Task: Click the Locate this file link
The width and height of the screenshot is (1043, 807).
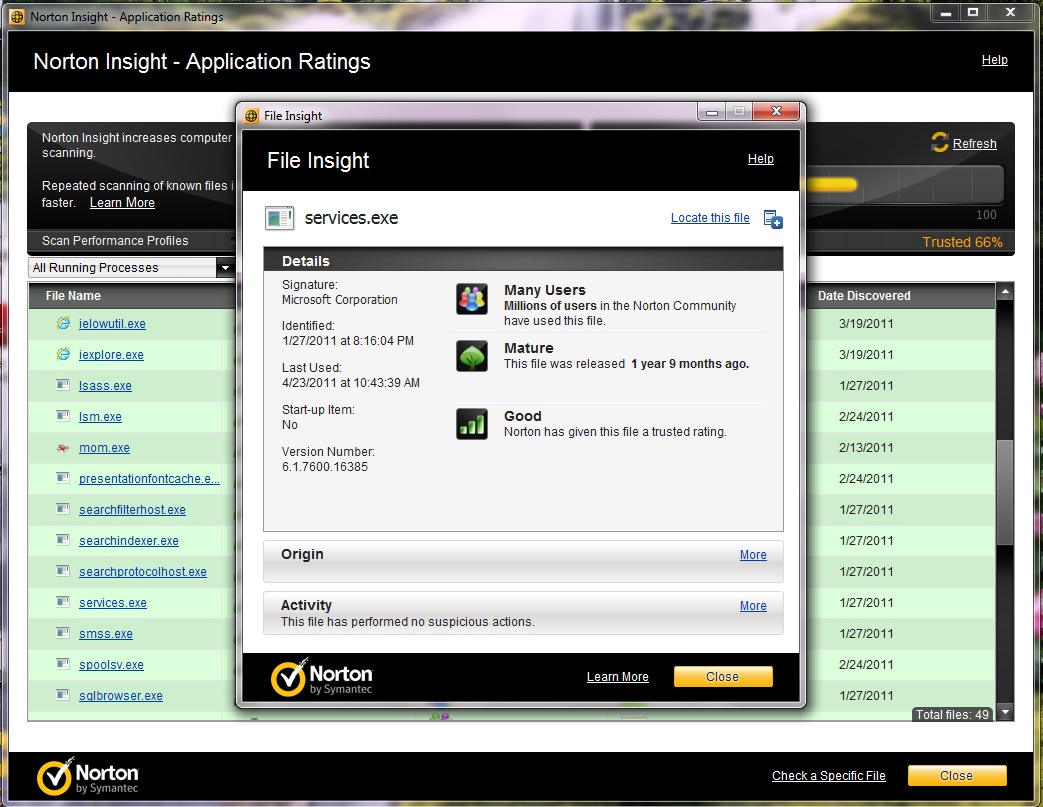Action: click(710, 218)
